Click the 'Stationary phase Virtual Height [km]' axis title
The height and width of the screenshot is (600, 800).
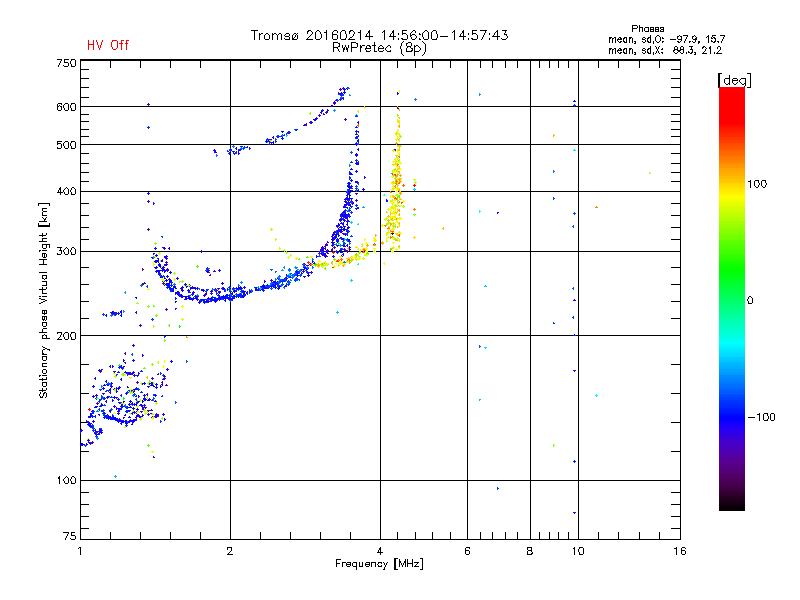pos(43,300)
